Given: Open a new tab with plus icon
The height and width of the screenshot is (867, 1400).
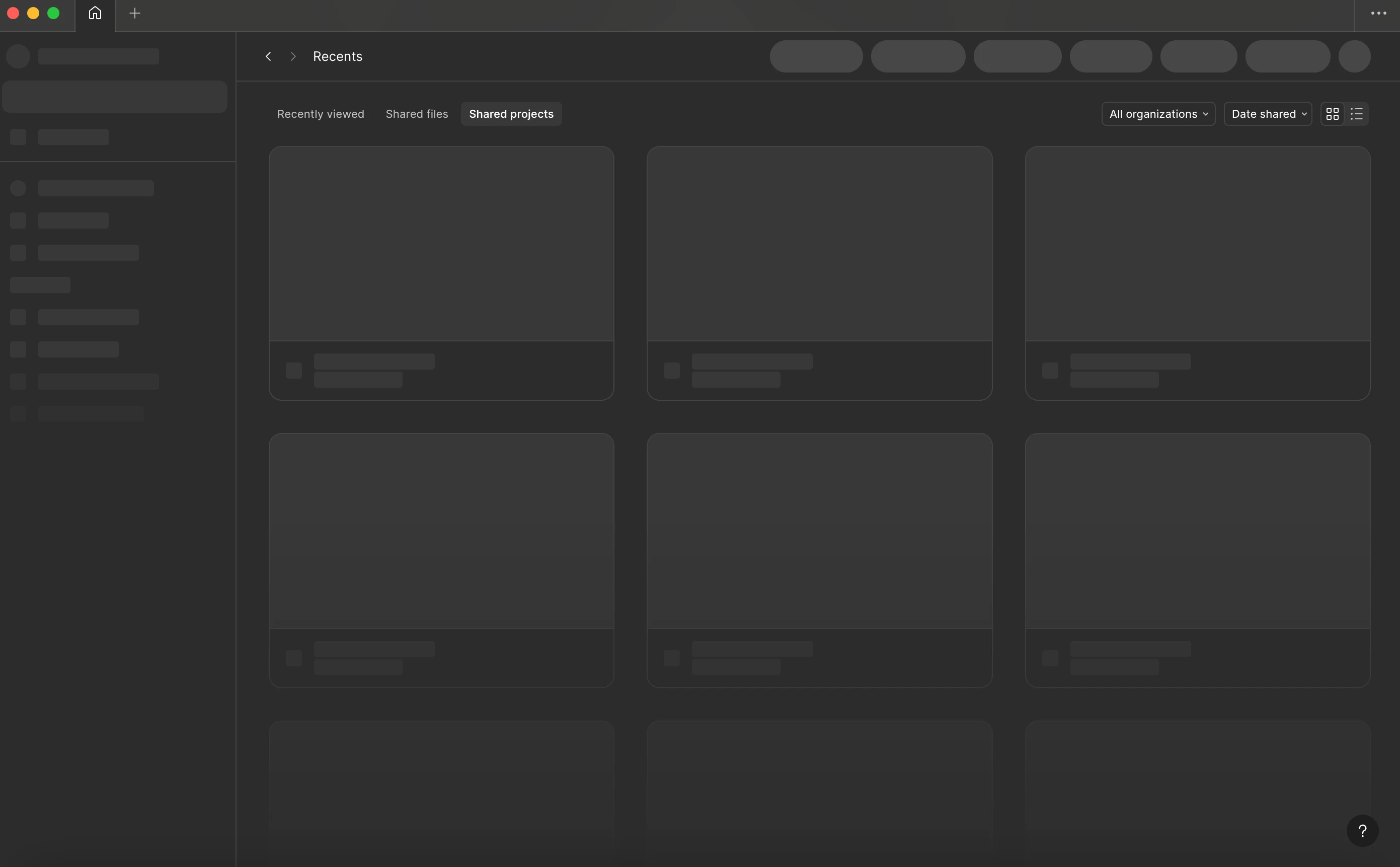Looking at the screenshot, I should click(x=135, y=13).
